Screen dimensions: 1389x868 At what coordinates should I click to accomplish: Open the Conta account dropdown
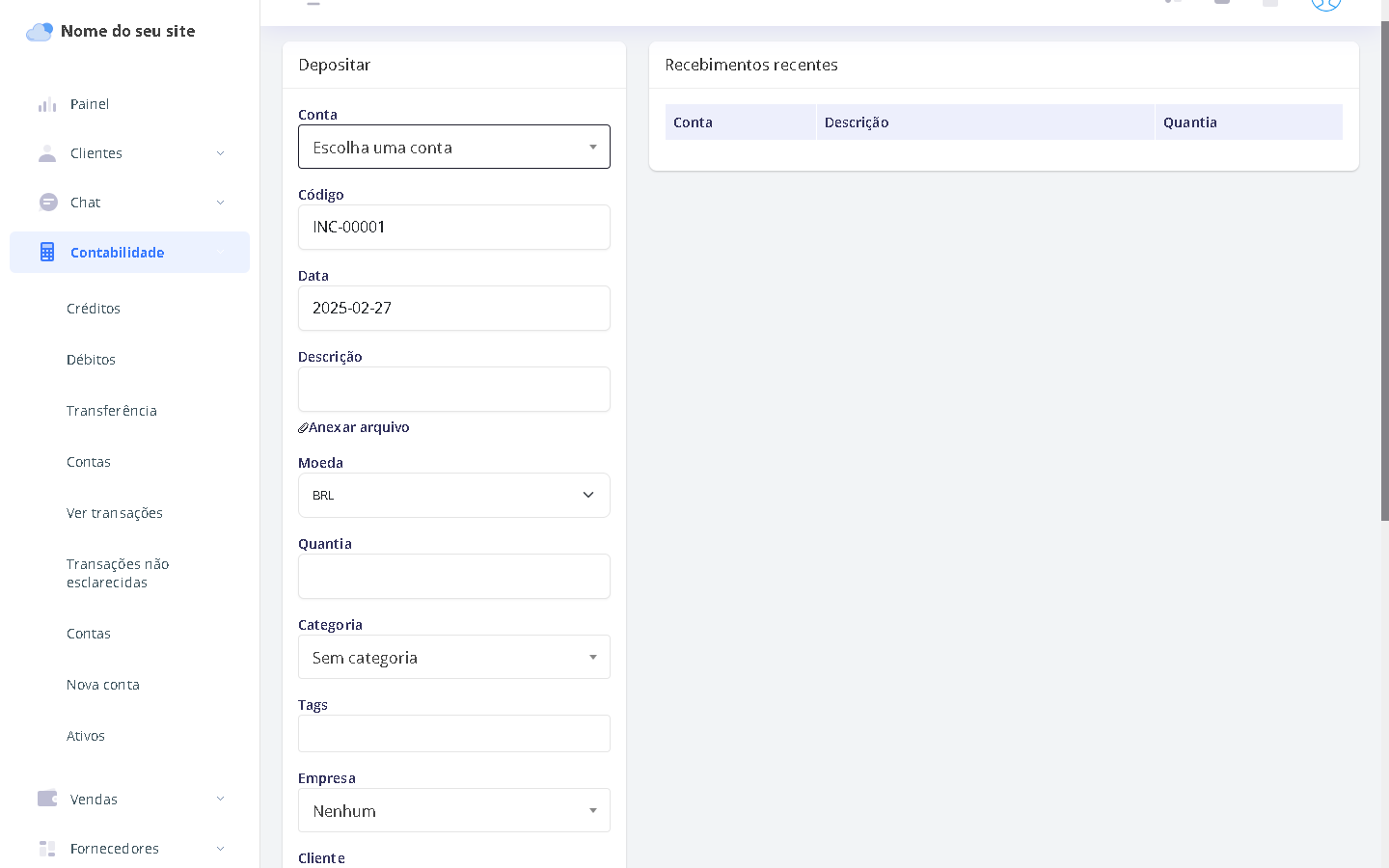pyautogui.click(x=453, y=148)
